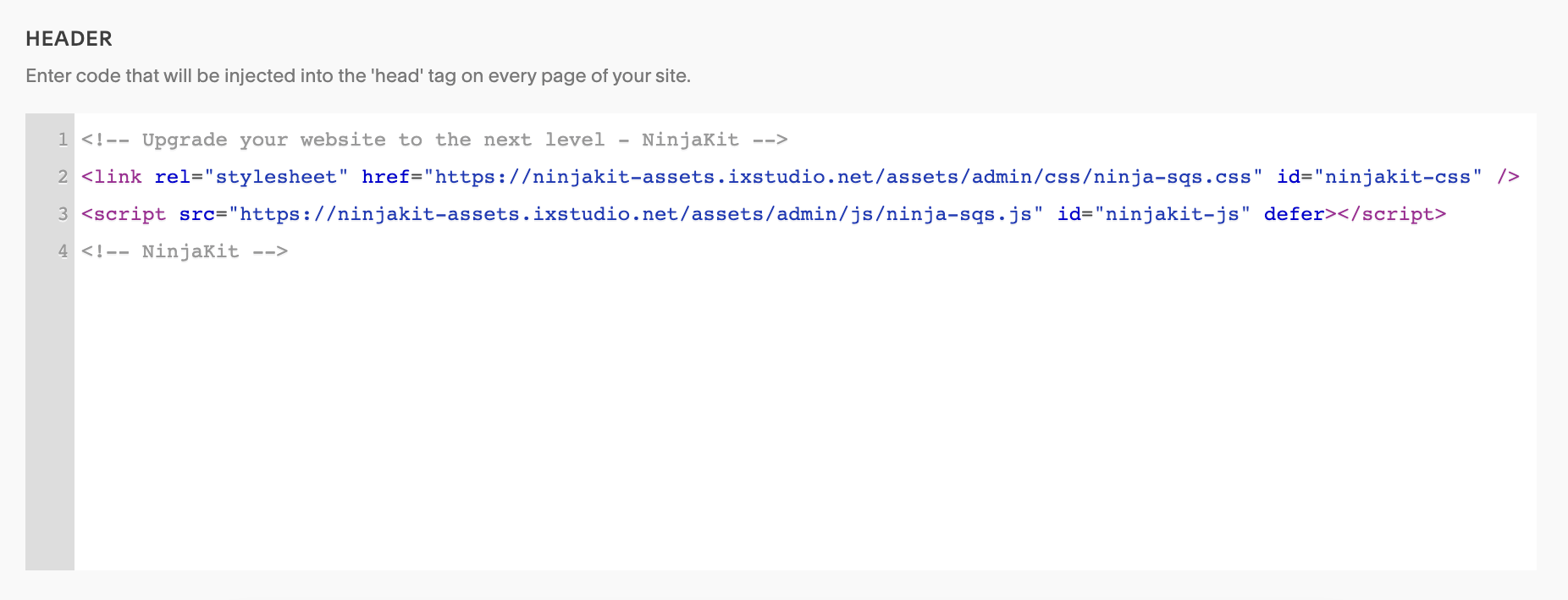Click the HEADER section heading
The width and height of the screenshot is (1568, 600).
(x=69, y=39)
